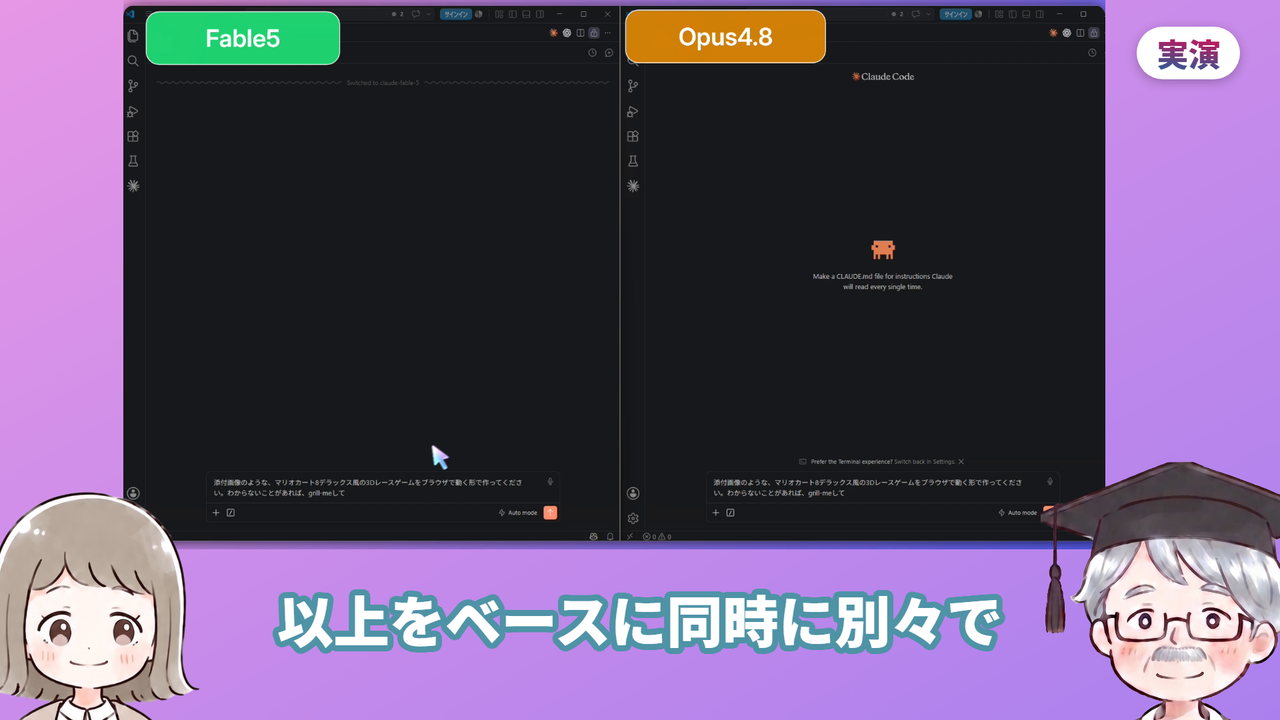Open Run and Debug in right window

(x=633, y=111)
